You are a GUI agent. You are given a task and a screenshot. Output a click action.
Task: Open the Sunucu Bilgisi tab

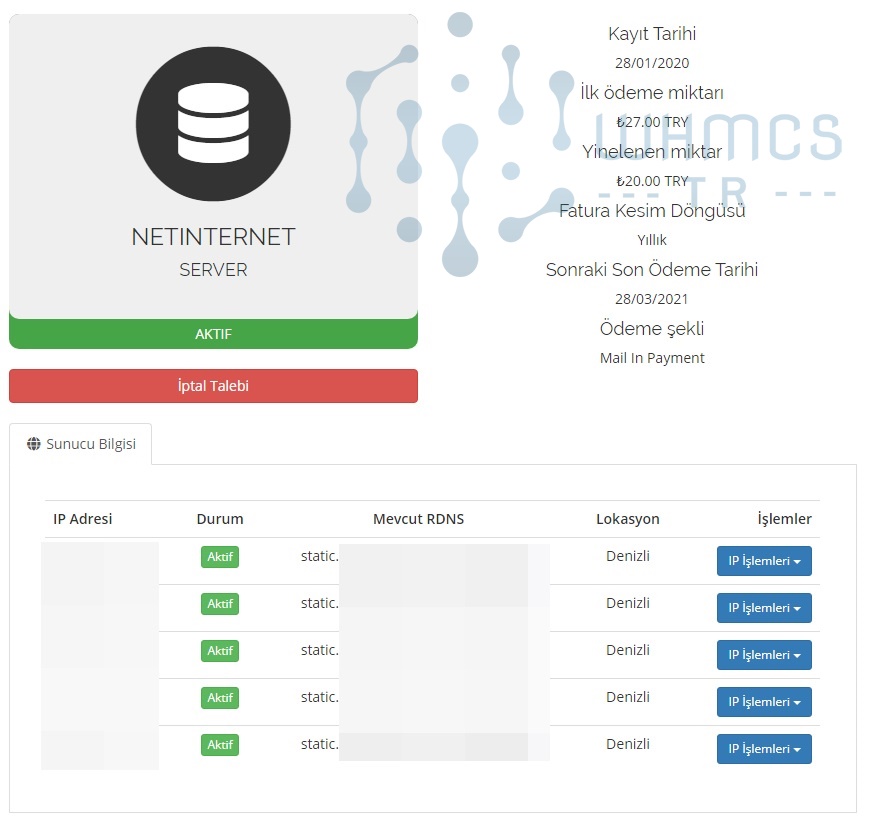80,444
